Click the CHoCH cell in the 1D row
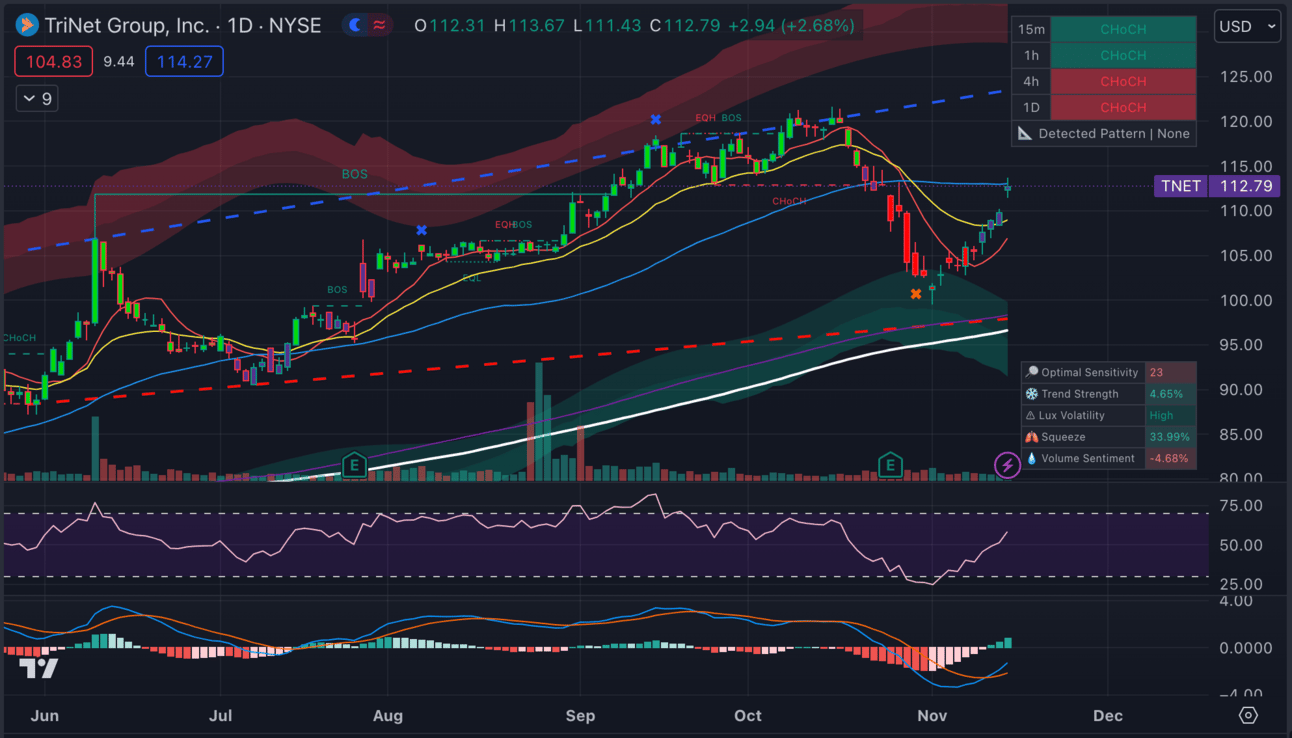The width and height of the screenshot is (1292, 738). tap(1123, 108)
